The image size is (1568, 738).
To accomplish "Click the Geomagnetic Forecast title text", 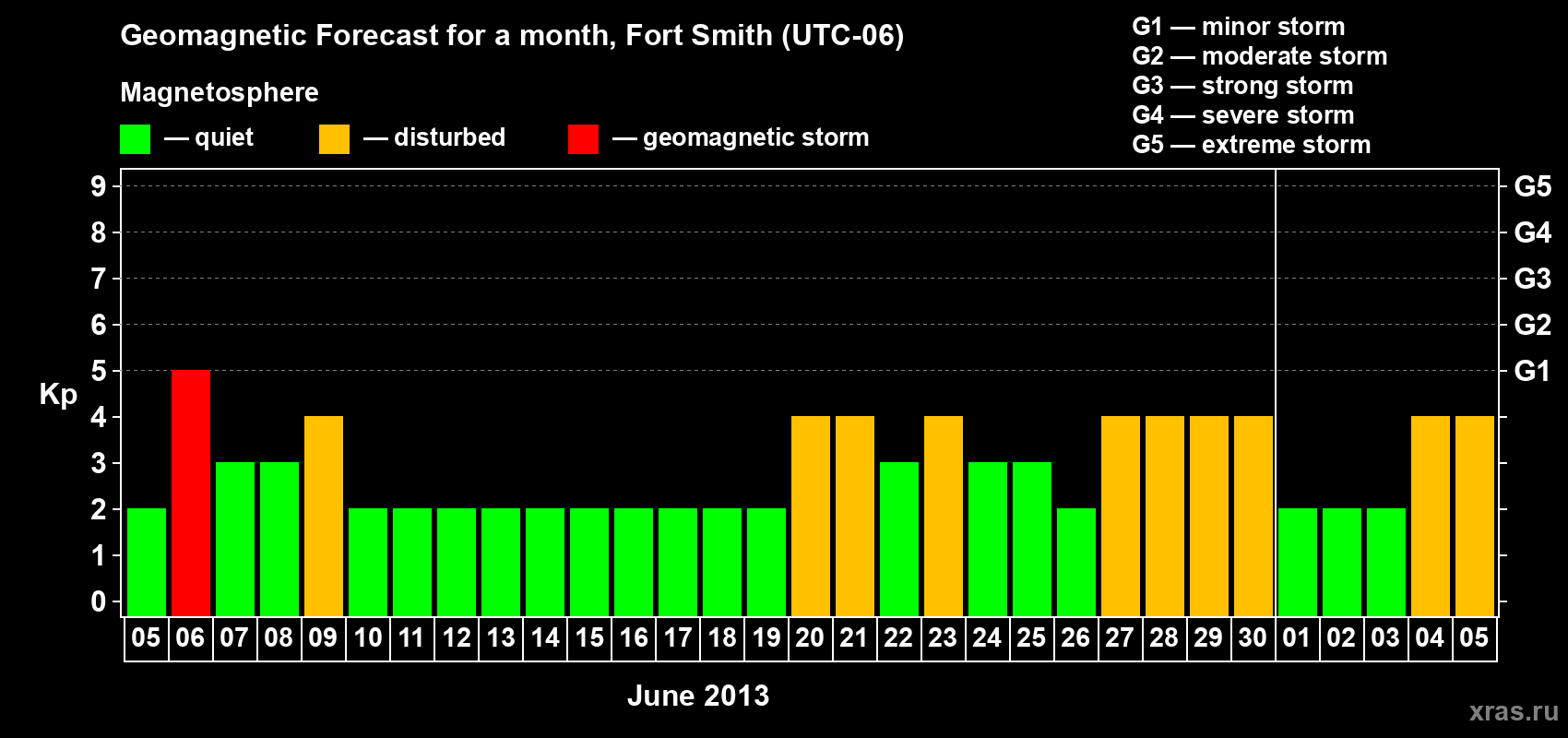I will [512, 36].
